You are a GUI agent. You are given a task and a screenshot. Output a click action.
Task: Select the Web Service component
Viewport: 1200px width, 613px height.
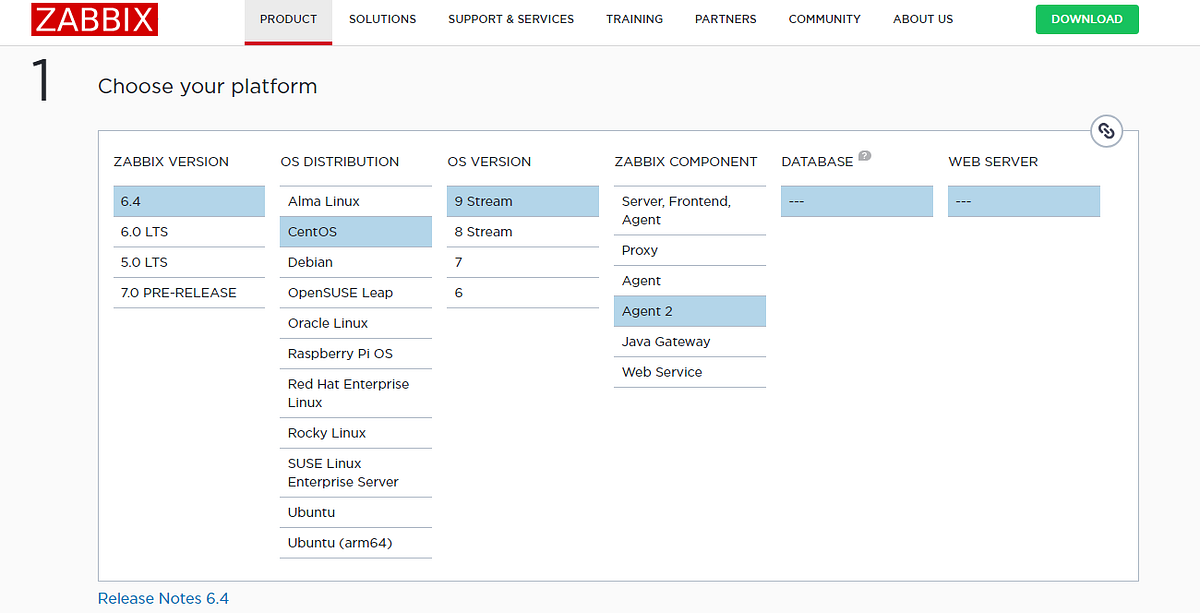[x=662, y=371]
